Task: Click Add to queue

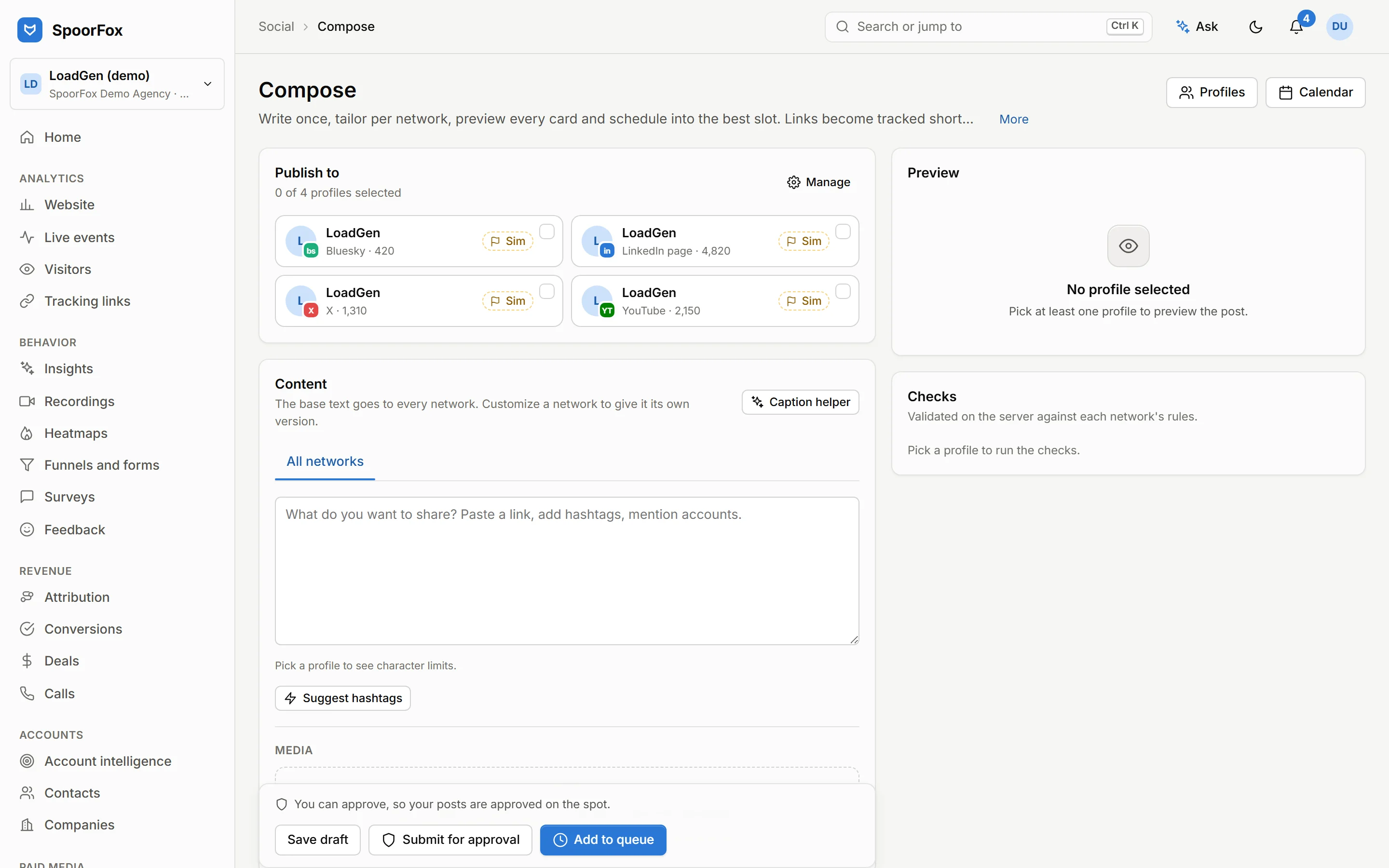Action: click(x=603, y=840)
